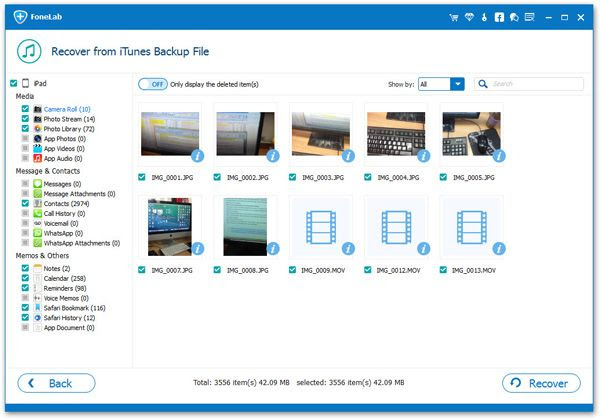Click the iTunes music note icon
This screenshot has width=600, height=419.
29,51
